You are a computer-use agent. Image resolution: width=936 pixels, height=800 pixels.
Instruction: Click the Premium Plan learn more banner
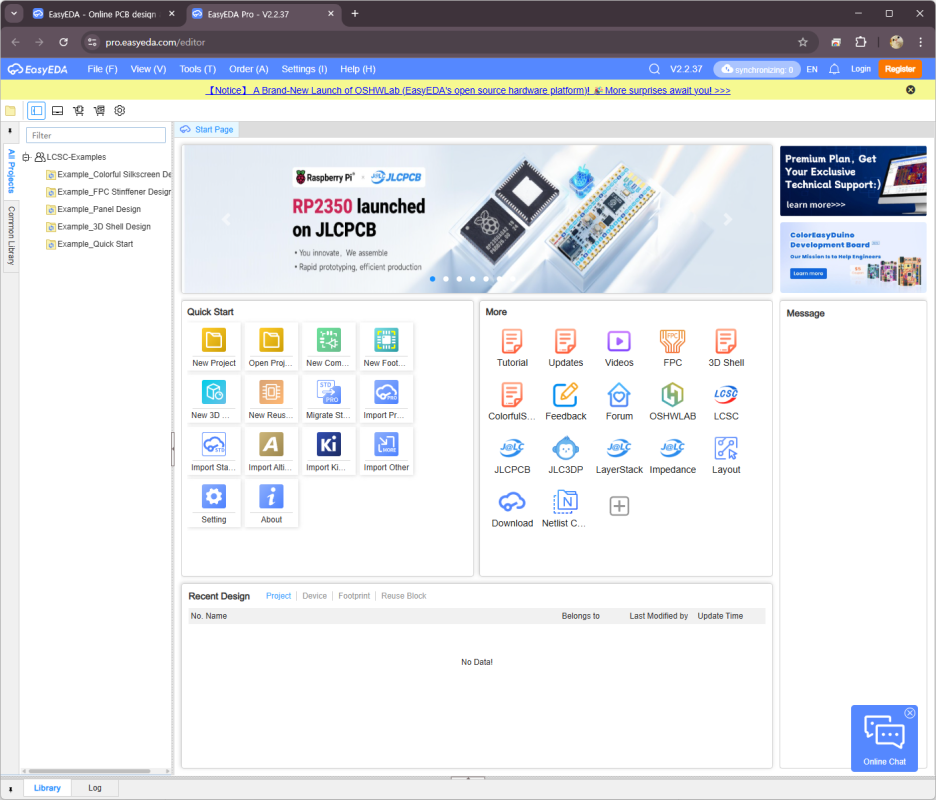click(x=853, y=181)
